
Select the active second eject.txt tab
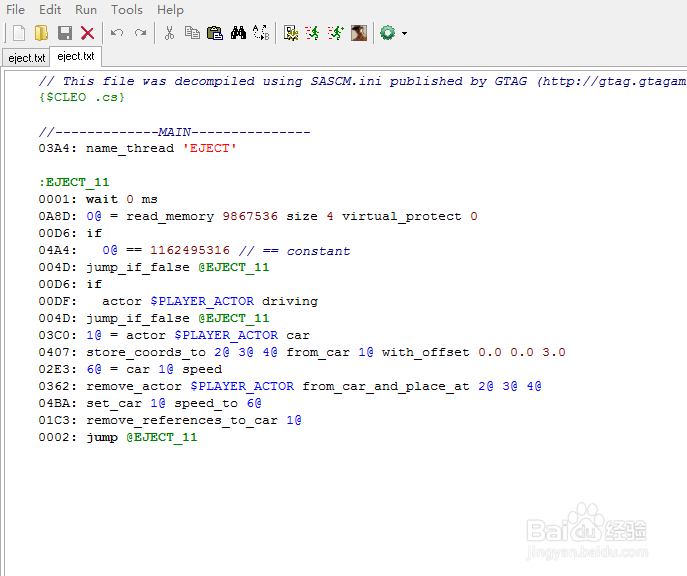click(x=76, y=57)
